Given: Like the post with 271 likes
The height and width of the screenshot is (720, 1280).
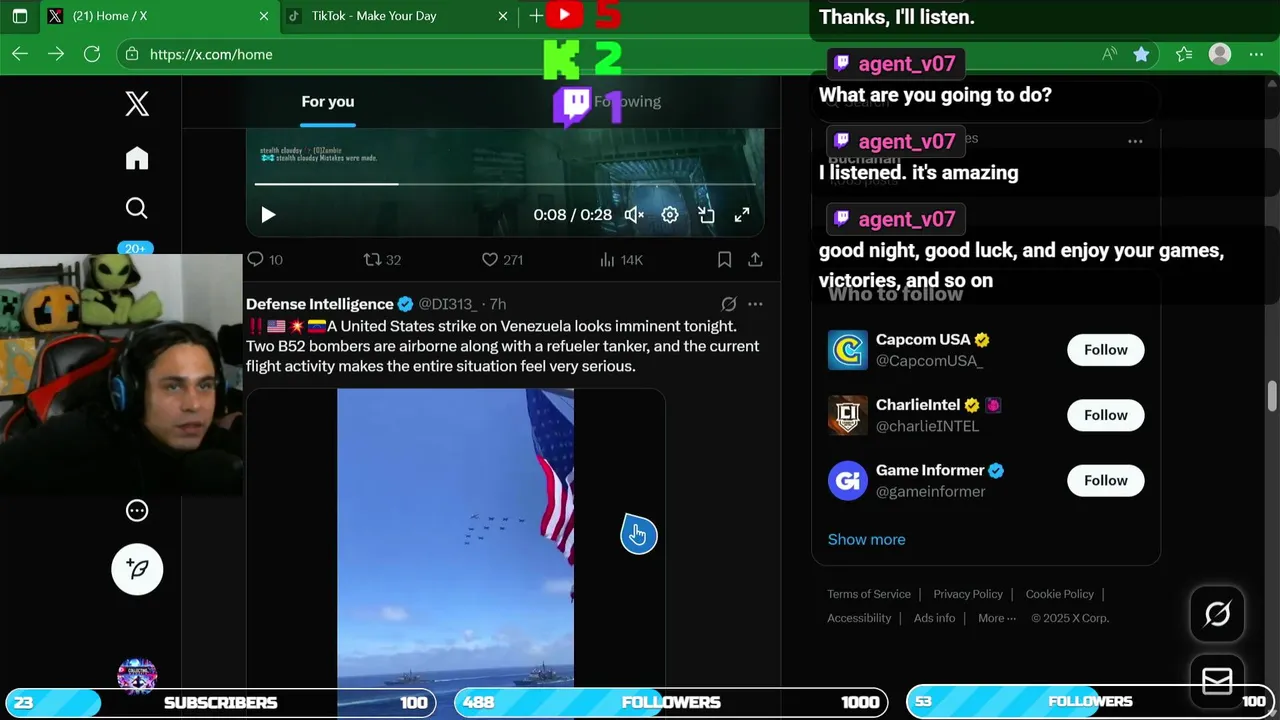Looking at the screenshot, I should [x=502, y=260].
